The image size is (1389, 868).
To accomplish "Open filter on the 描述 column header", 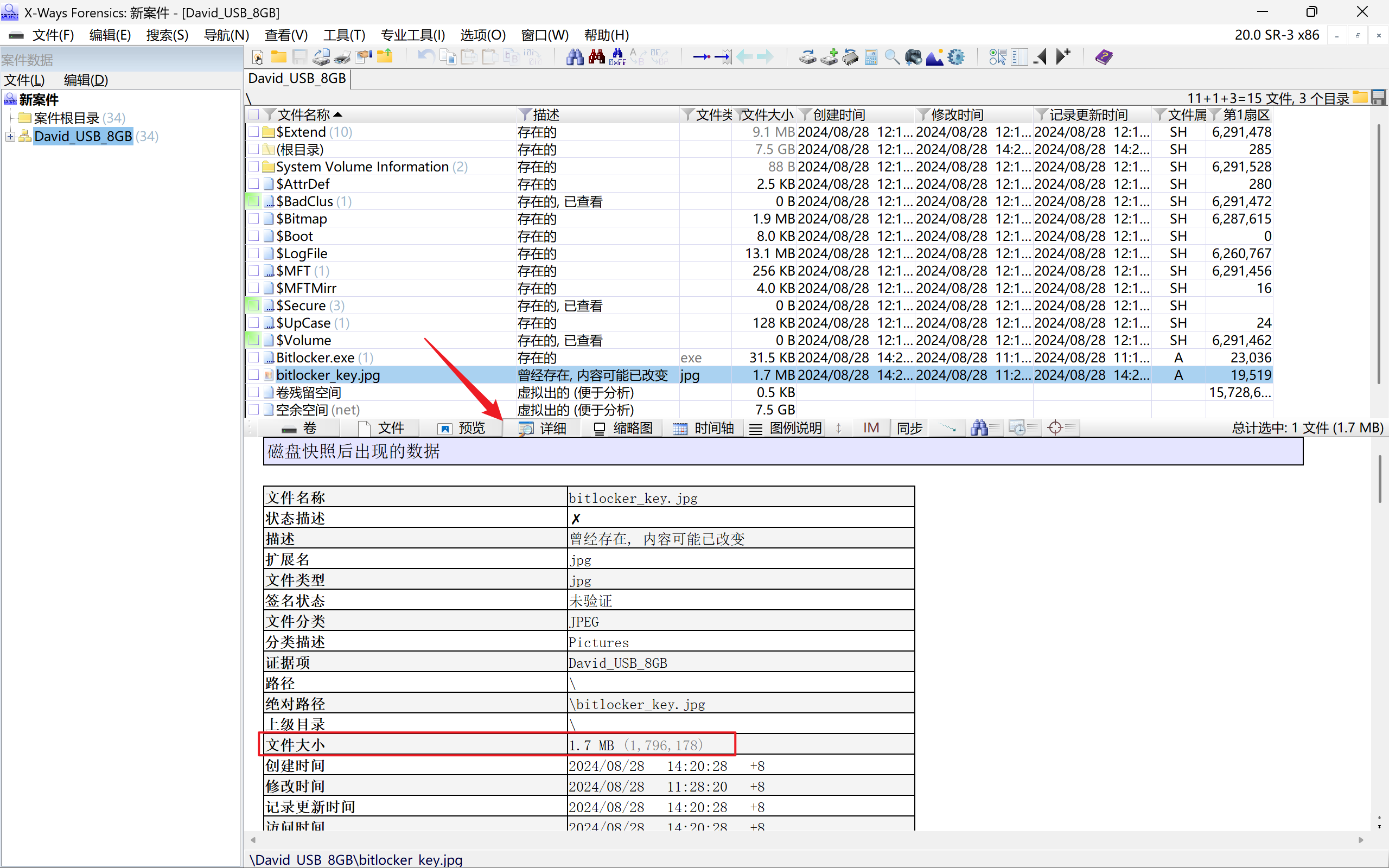I will tap(525, 115).
